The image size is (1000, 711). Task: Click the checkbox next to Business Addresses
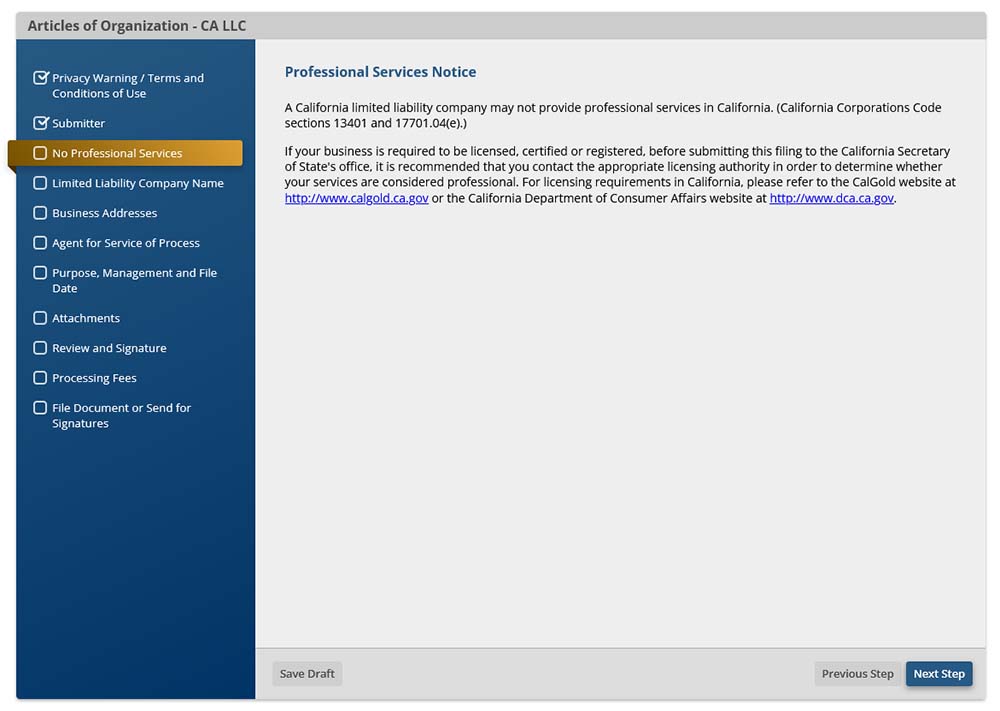click(40, 213)
